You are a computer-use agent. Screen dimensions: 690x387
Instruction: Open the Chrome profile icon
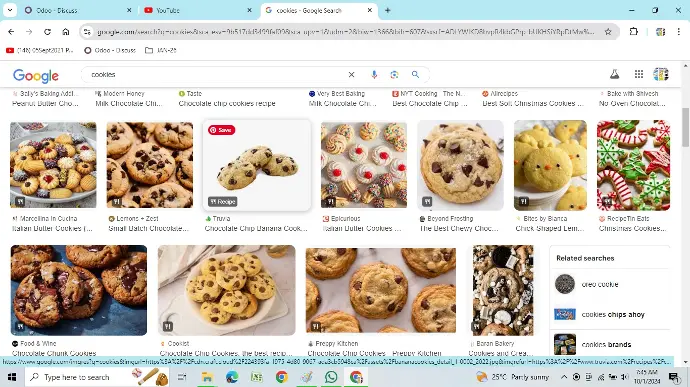point(660,32)
